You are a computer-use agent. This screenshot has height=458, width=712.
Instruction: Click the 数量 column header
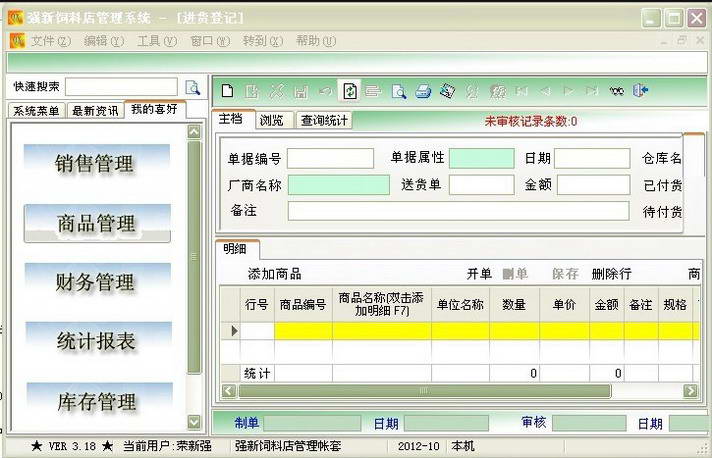coord(514,305)
